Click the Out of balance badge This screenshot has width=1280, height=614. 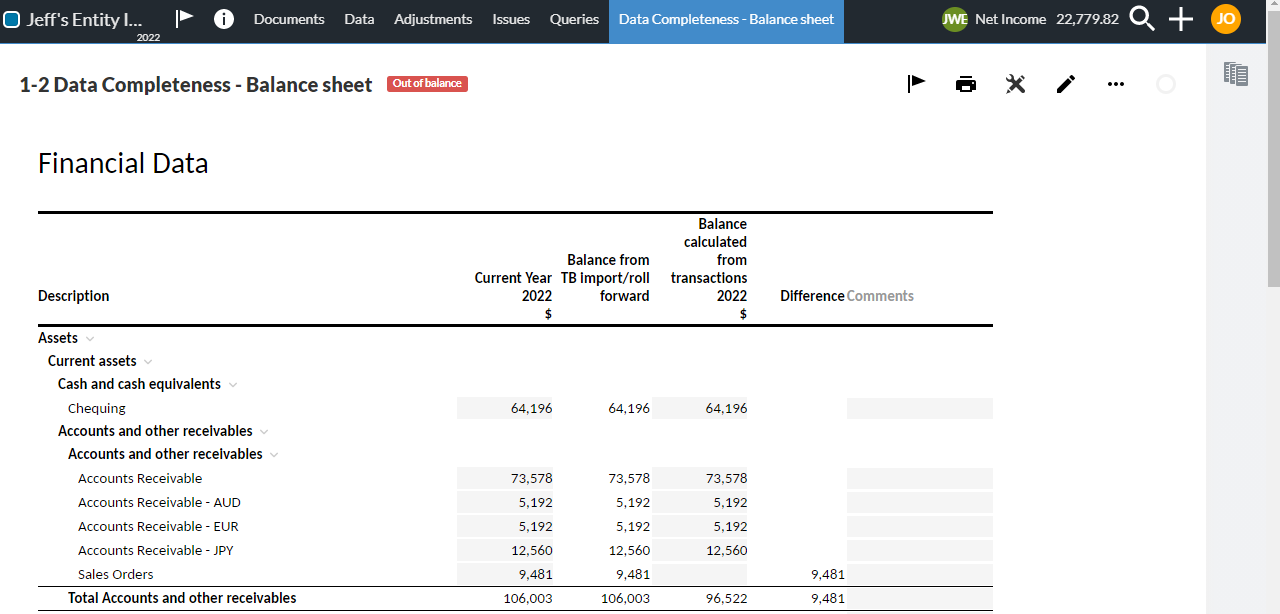427,84
